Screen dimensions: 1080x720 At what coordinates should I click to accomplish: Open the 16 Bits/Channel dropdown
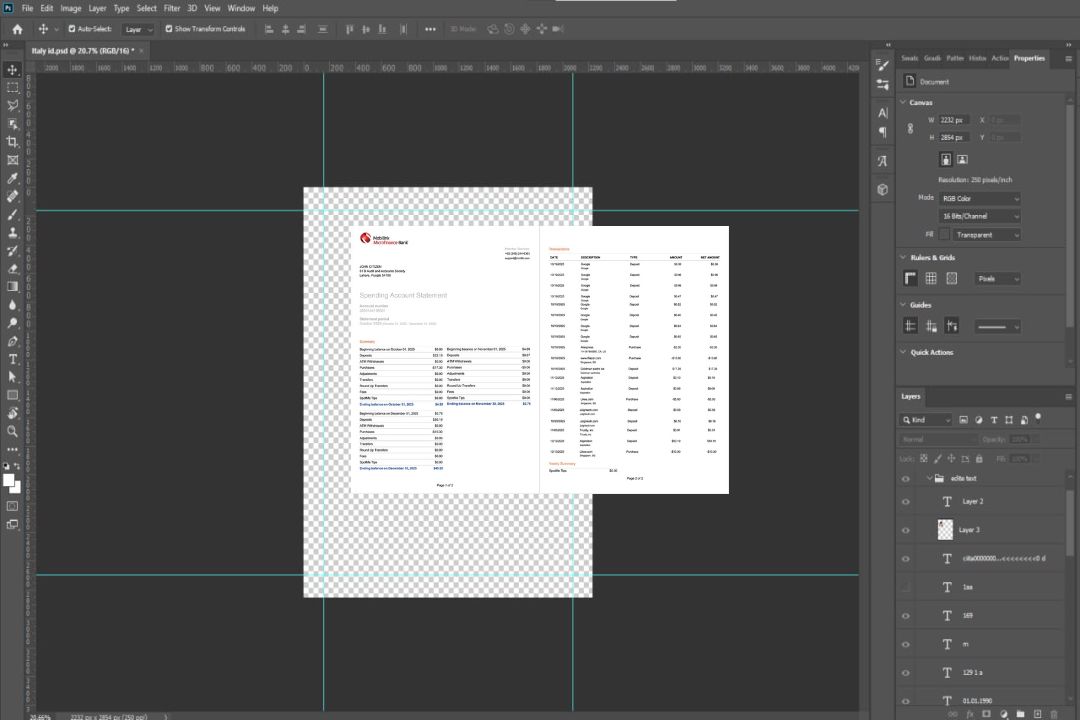(x=980, y=216)
